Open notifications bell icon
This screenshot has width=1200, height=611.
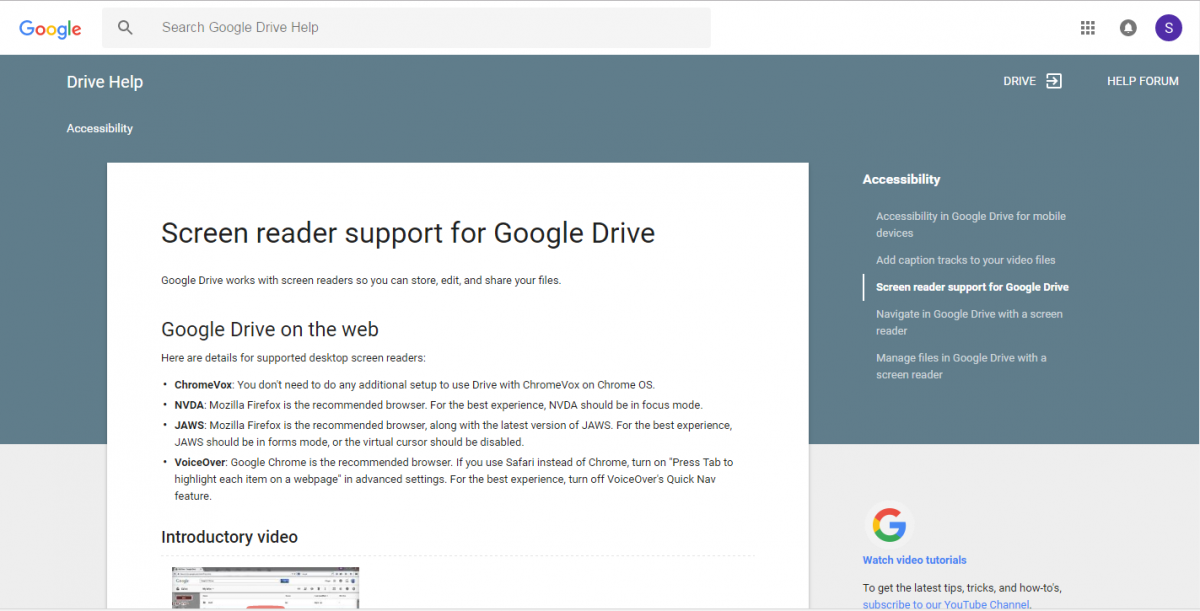[1128, 28]
